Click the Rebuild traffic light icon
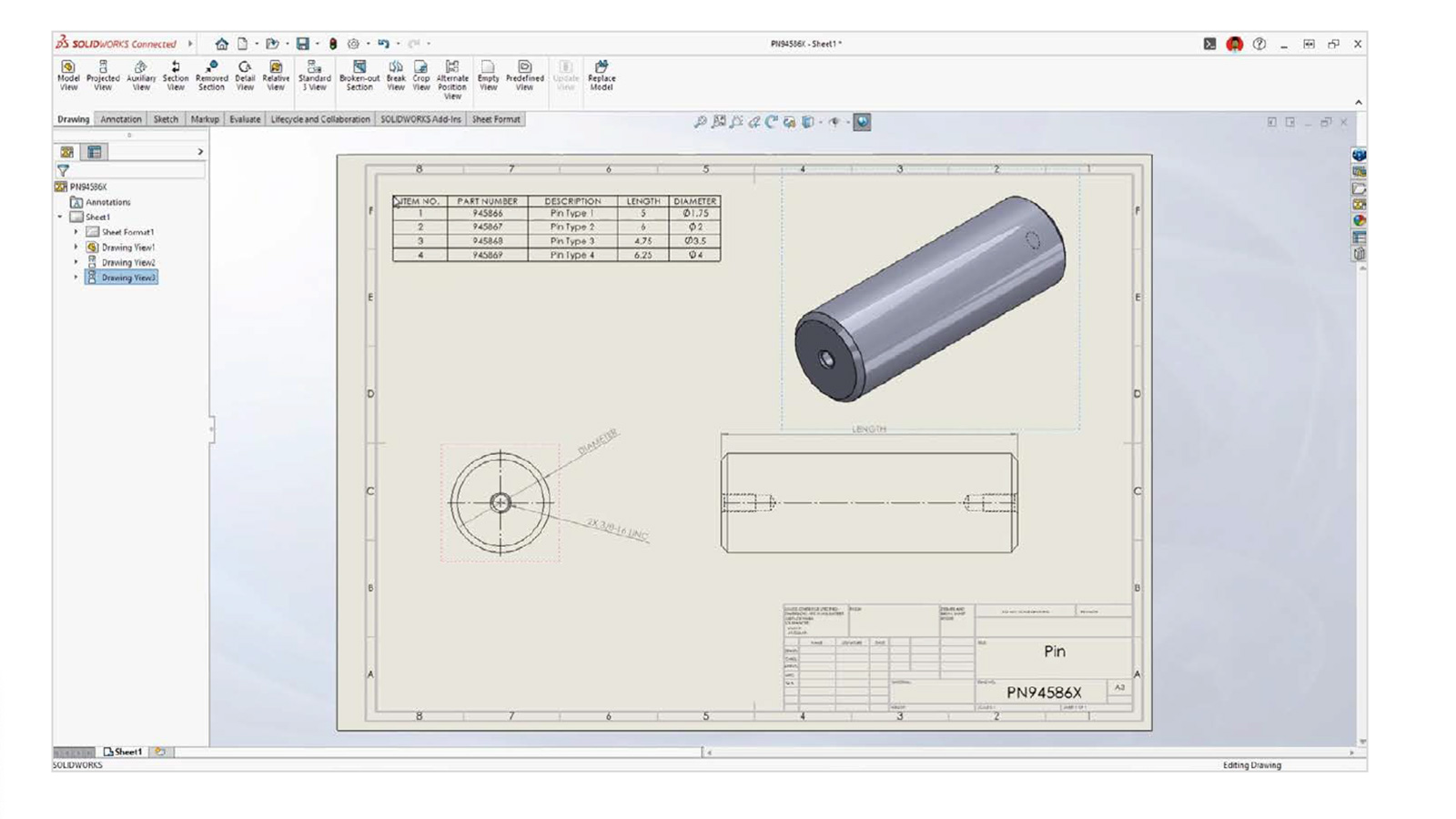This screenshot has width=1456, height=819. (333, 44)
